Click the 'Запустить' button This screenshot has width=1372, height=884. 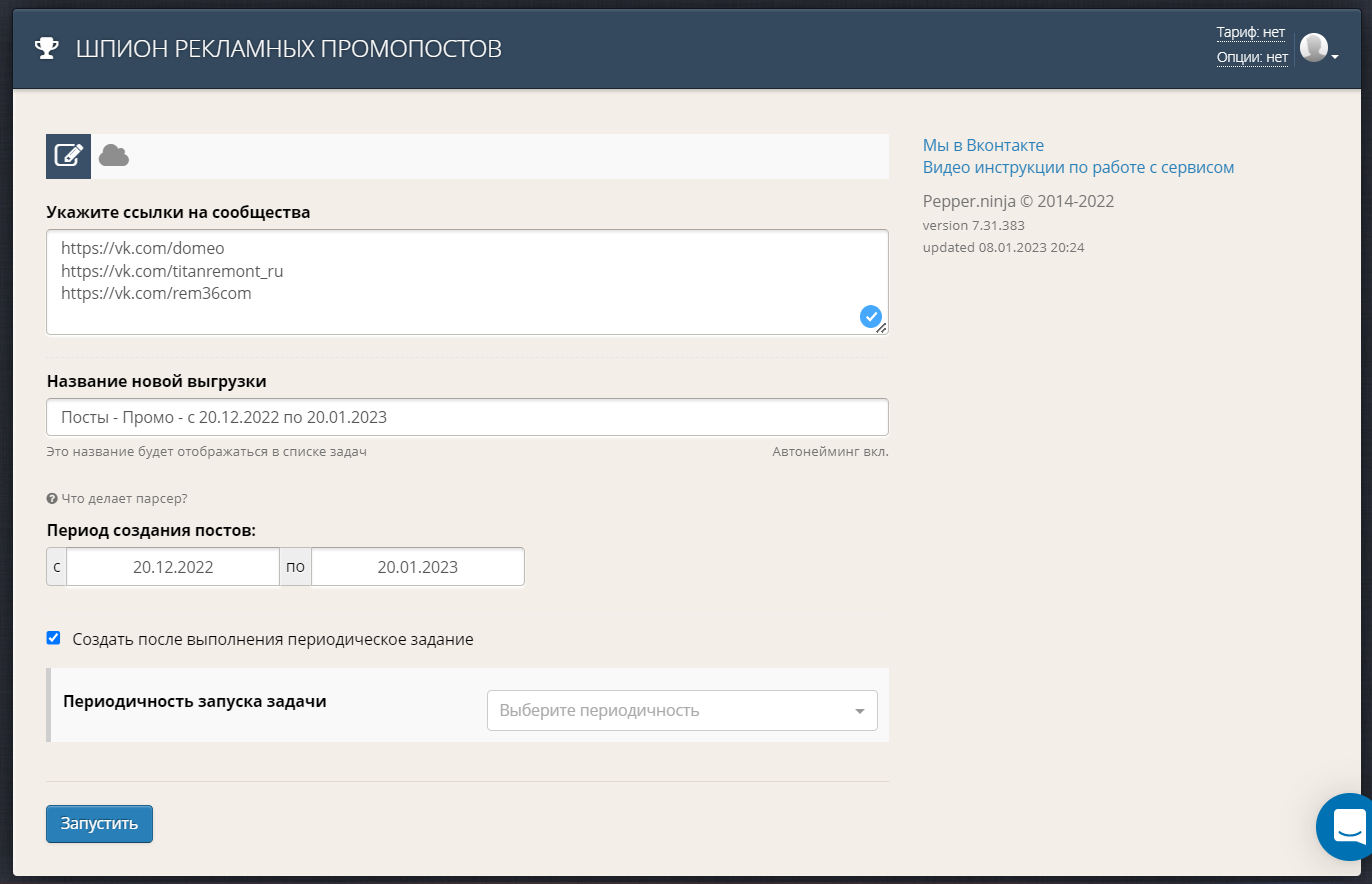pos(99,824)
